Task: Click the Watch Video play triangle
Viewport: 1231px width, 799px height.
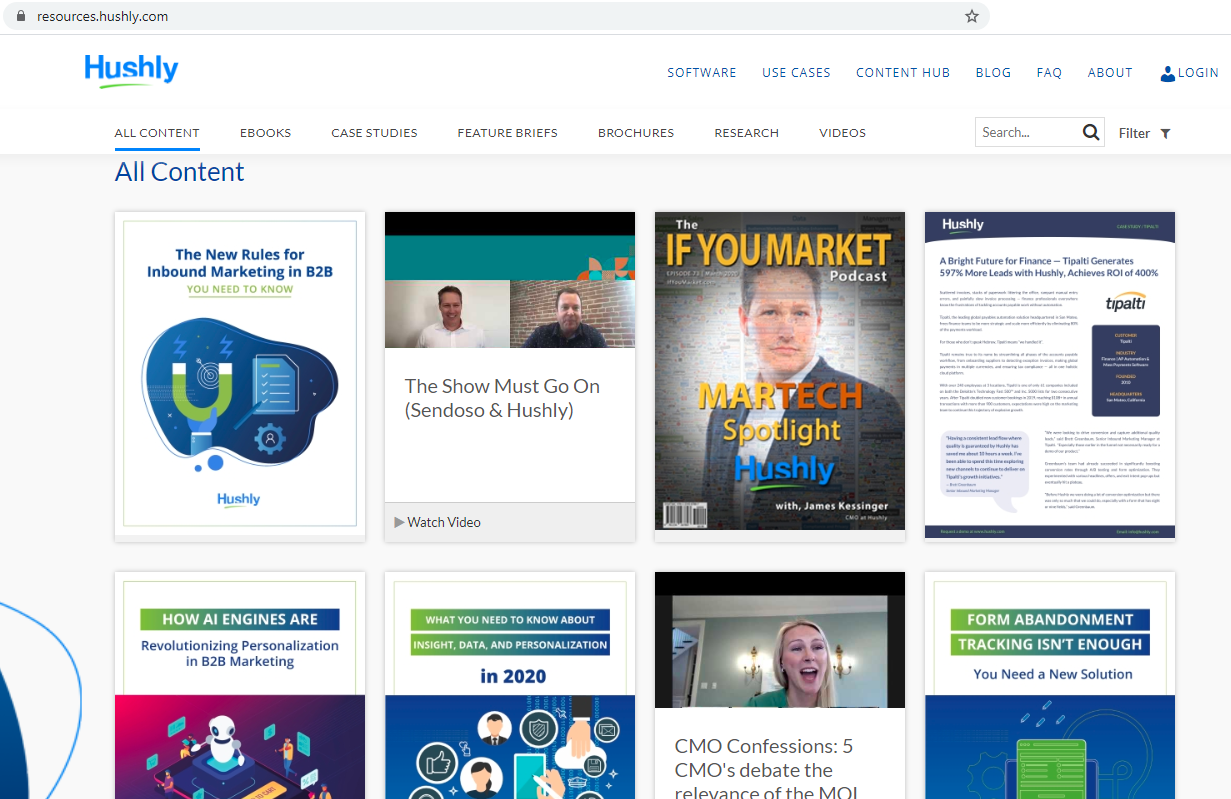Action: (399, 522)
